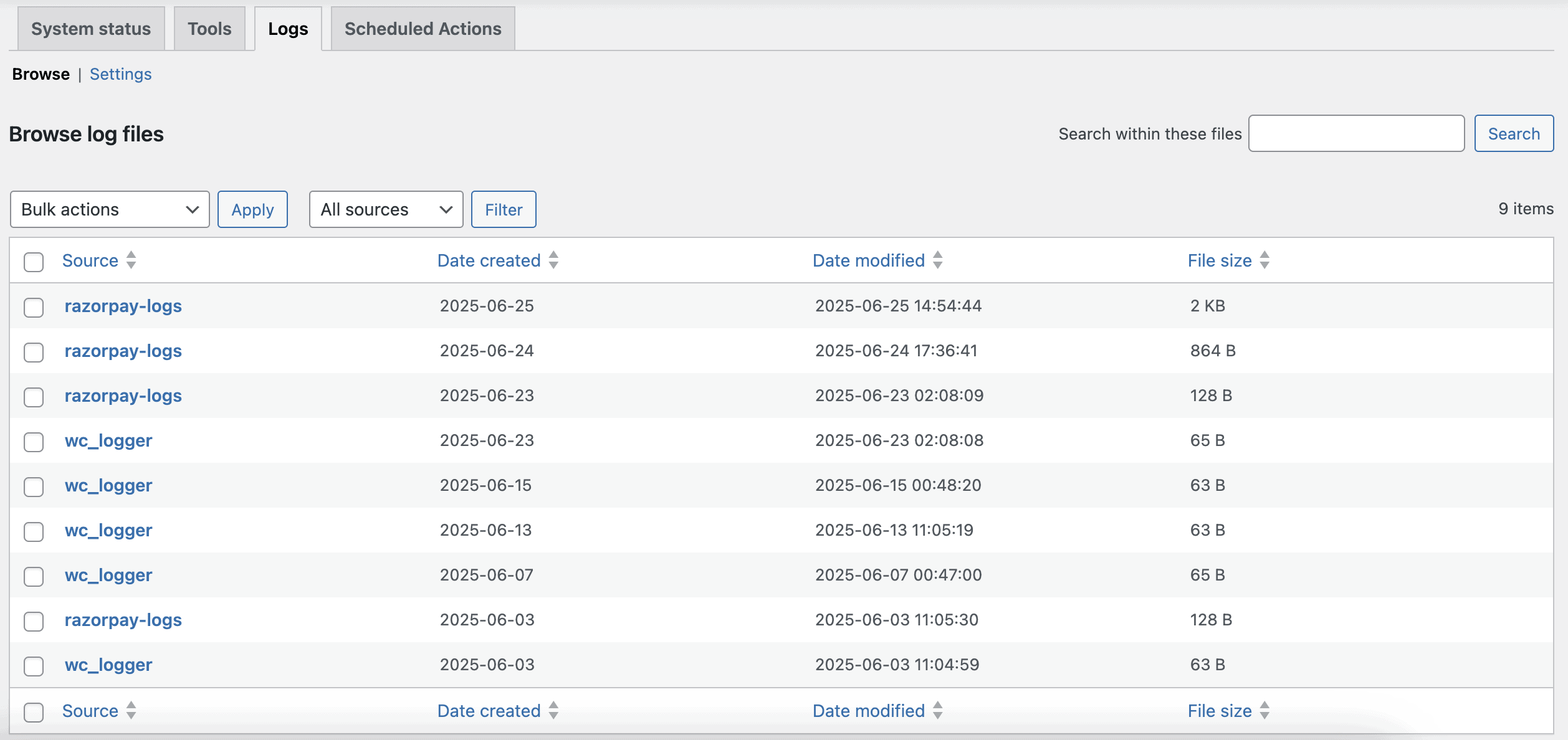
Task: Click the Browse sub-navigation link
Action: click(x=41, y=74)
